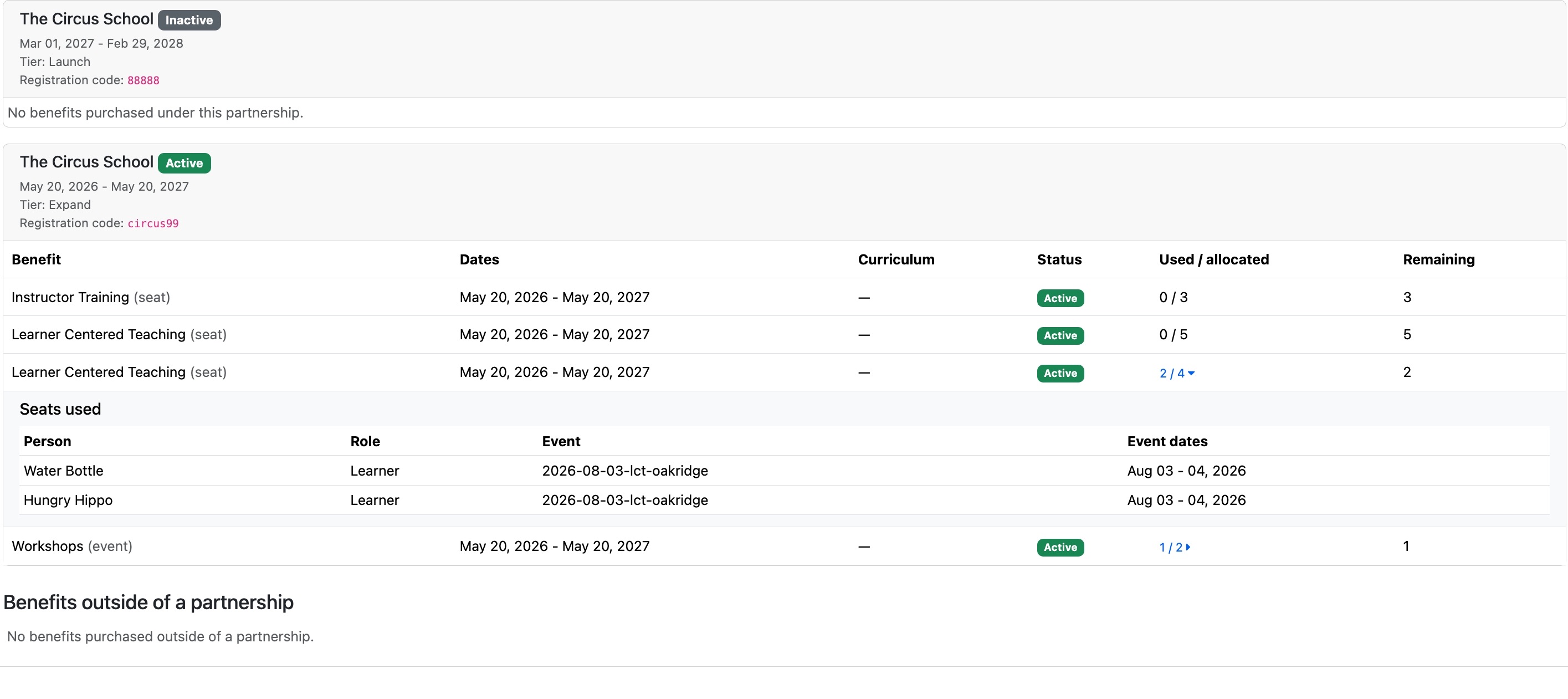This screenshot has height=699, width=1568.
Task: Click Learner role in Water Bottle row
Action: 375,471
